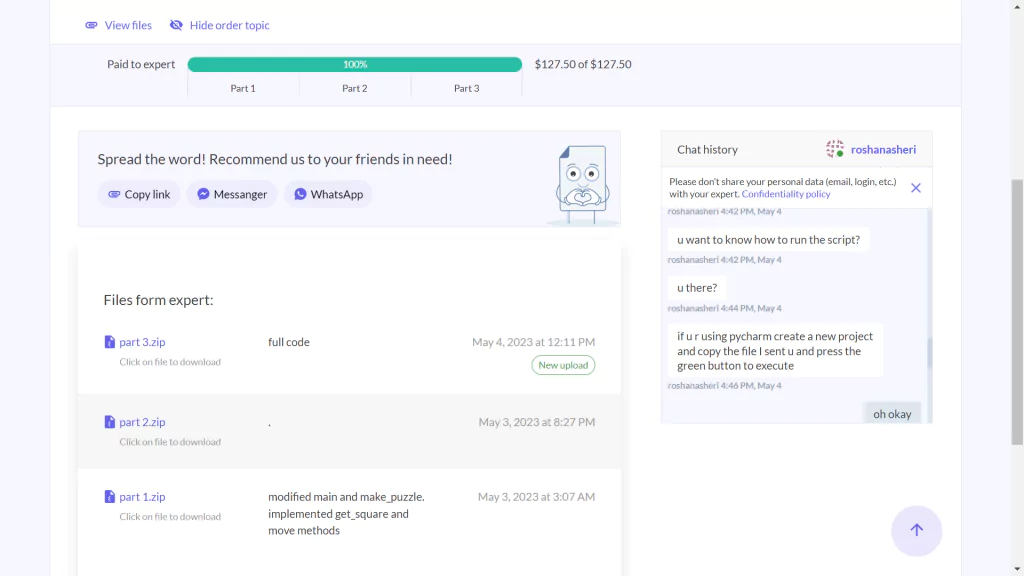Select Part 1 payment segment

[x=243, y=88]
